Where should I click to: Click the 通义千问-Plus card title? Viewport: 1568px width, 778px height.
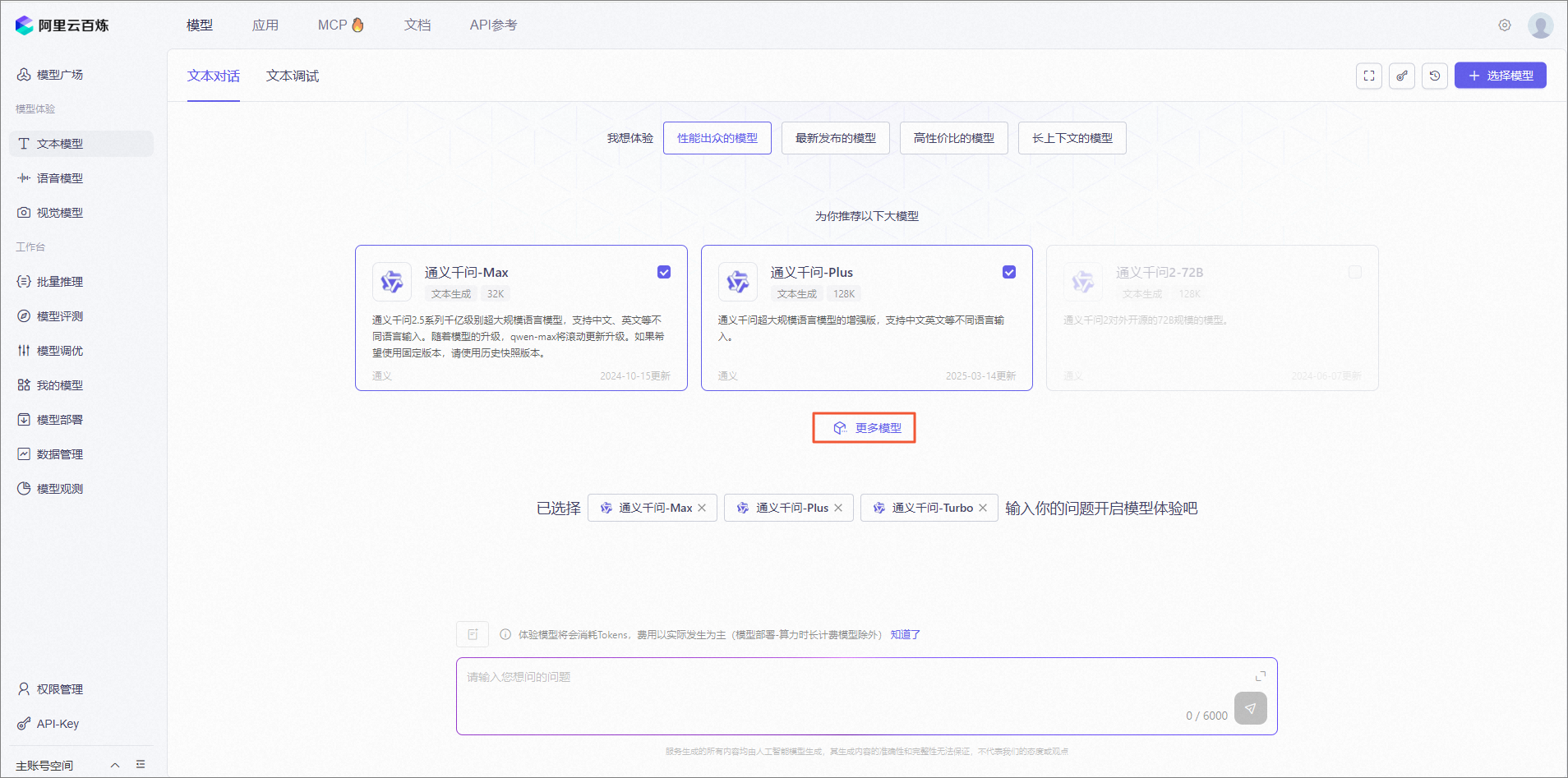click(812, 273)
